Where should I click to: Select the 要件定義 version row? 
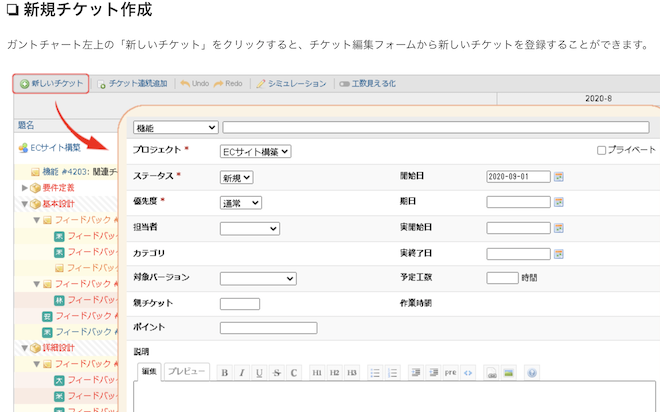pyautogui.click(x=59, y=188)
